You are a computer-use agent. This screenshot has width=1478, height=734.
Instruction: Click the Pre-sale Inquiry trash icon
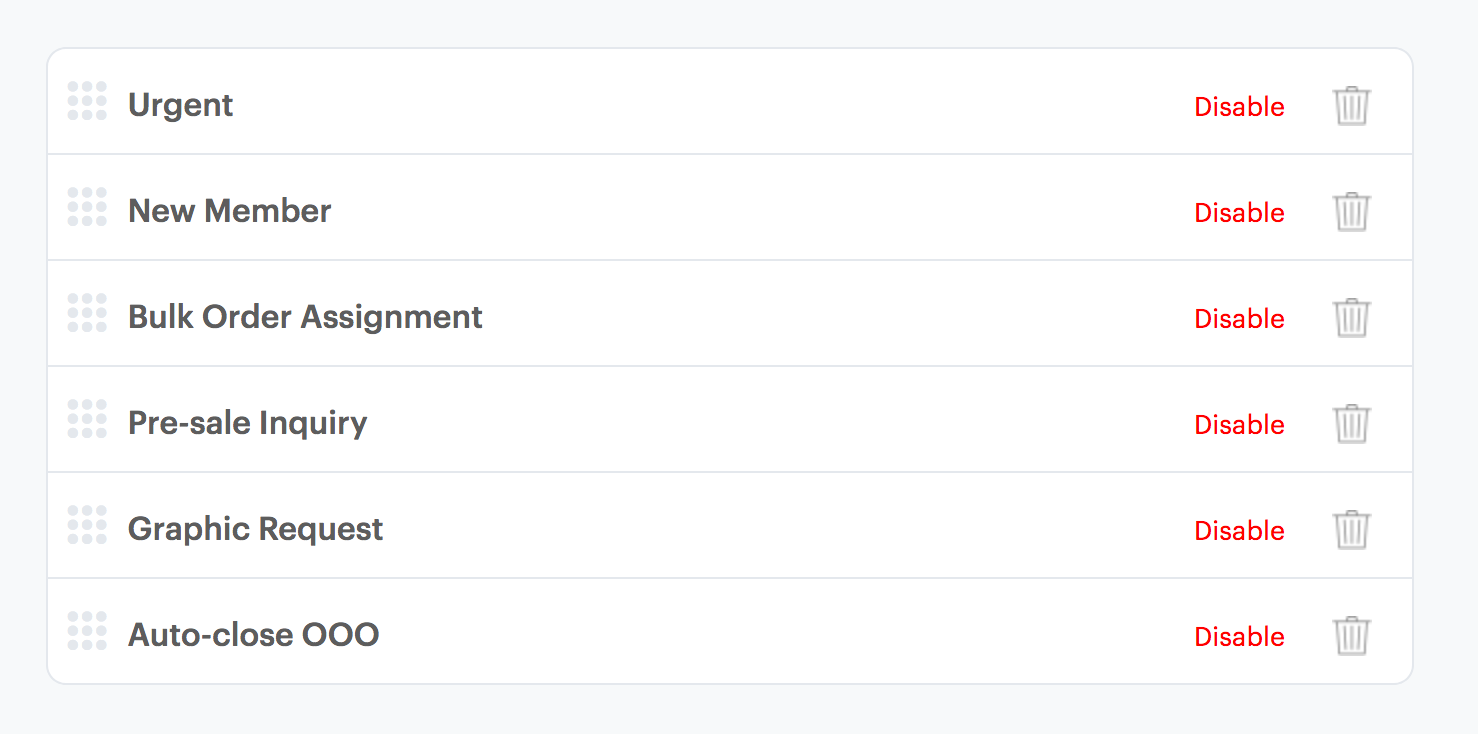coord(1352,424)
